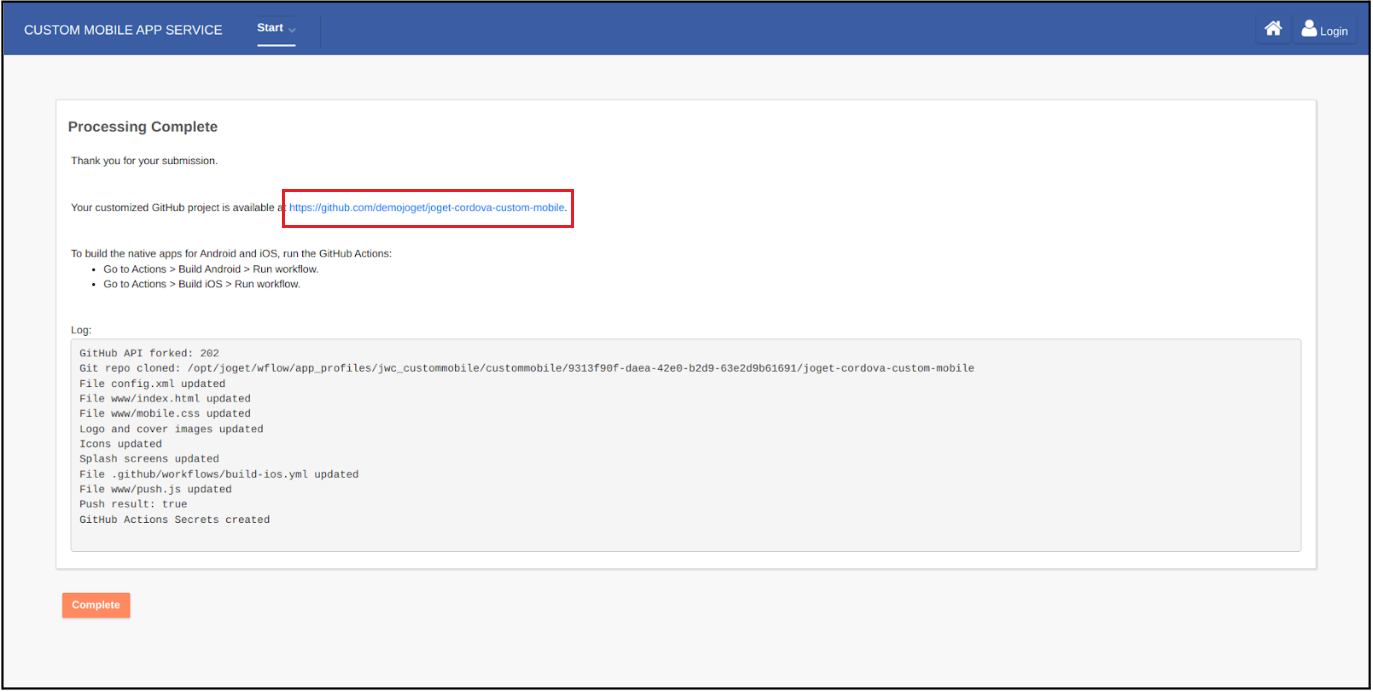Click the Processing Complete heading

coord(143,127)
